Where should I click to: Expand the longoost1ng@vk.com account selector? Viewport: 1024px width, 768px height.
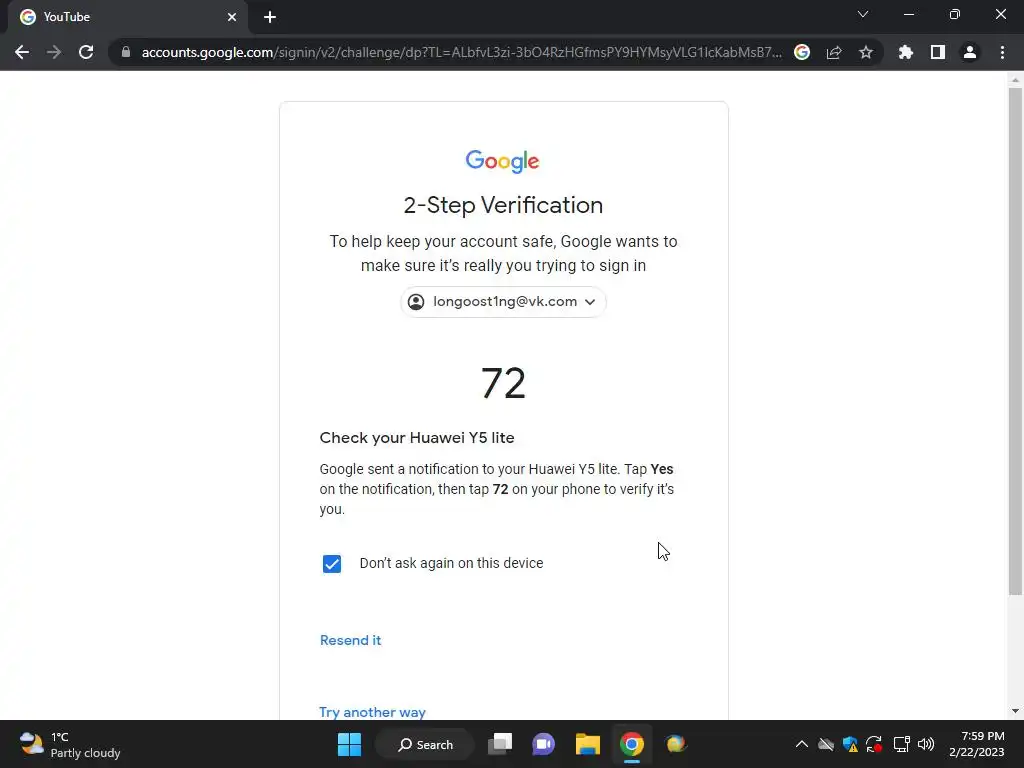coord(503,302)
